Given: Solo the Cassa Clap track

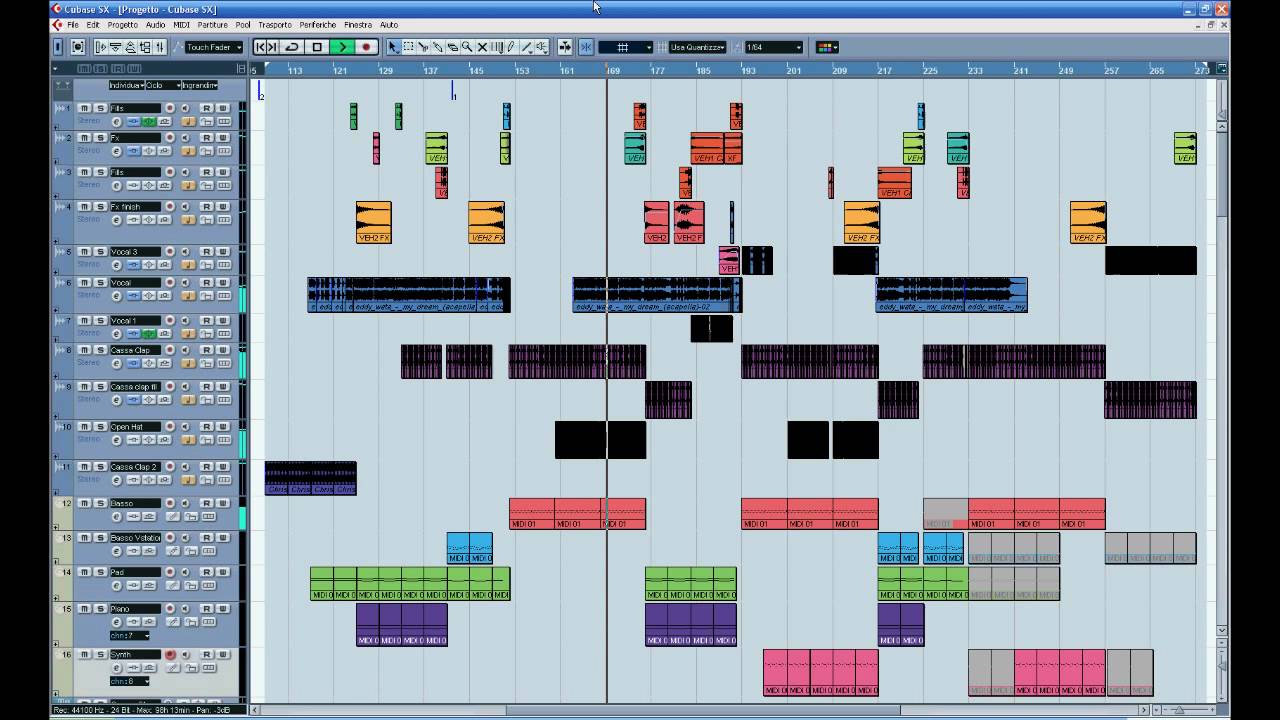Looking at the screenshot, I should click(x=100, y=350).
